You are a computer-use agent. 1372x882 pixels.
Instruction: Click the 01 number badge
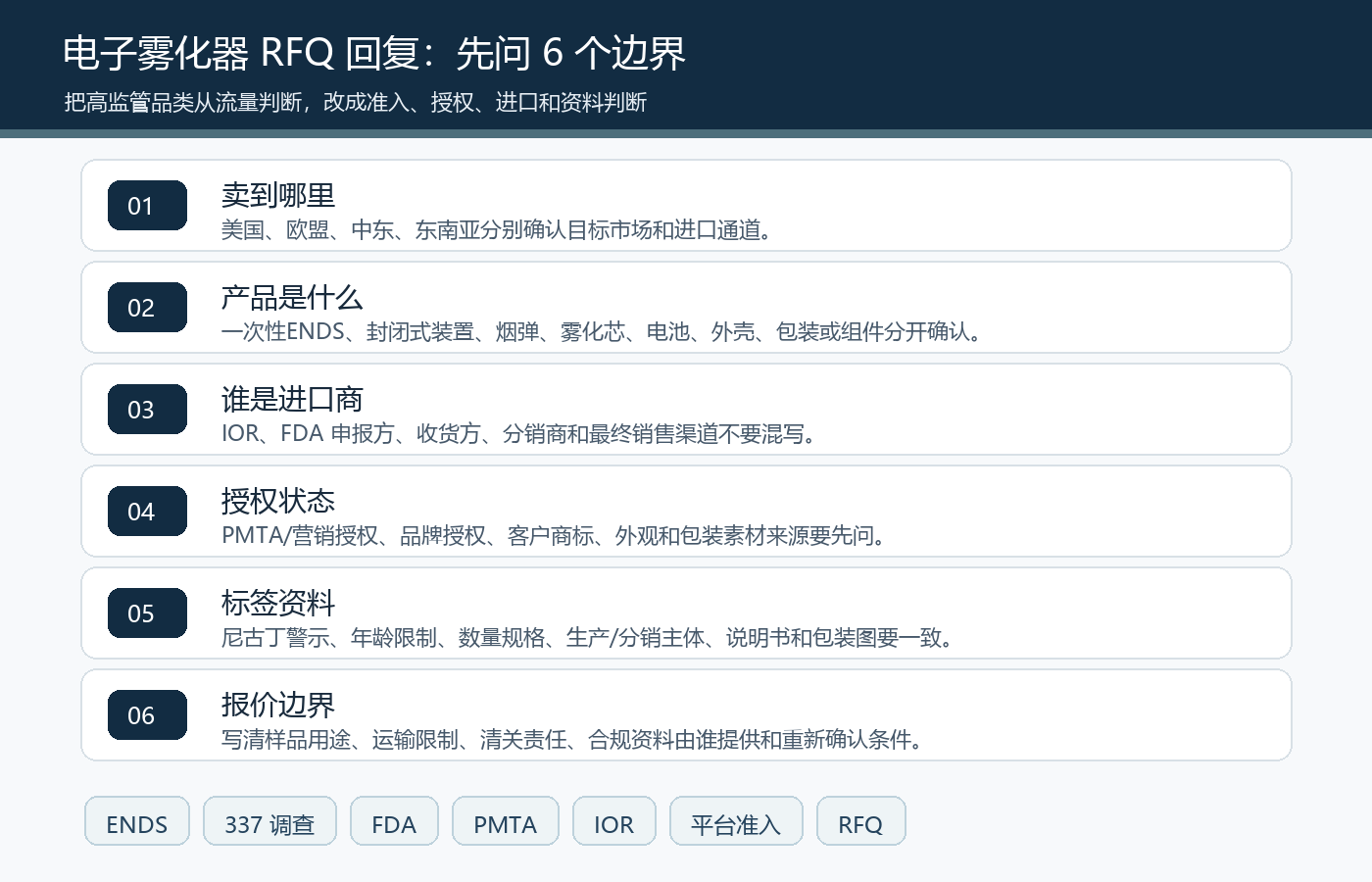[x=147, y=206]
